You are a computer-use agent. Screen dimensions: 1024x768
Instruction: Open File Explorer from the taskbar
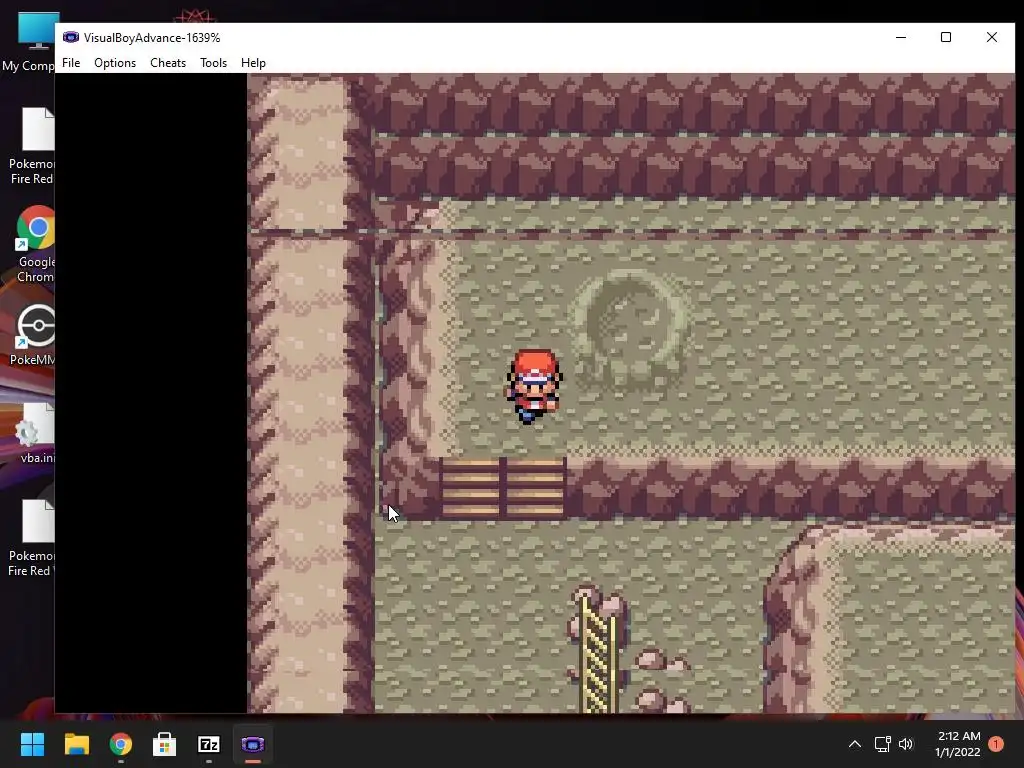76,744
